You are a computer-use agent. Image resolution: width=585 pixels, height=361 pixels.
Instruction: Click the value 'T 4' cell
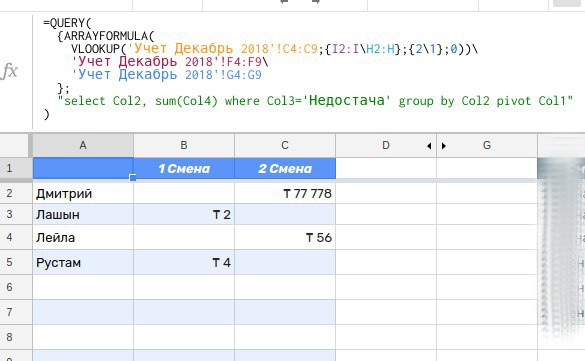tap(184, 262)
